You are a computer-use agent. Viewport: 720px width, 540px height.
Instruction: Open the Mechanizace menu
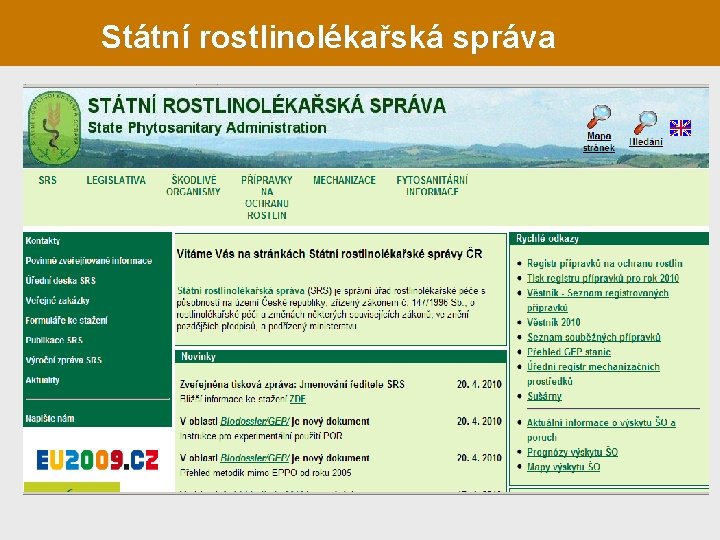(x=344, y=180)
